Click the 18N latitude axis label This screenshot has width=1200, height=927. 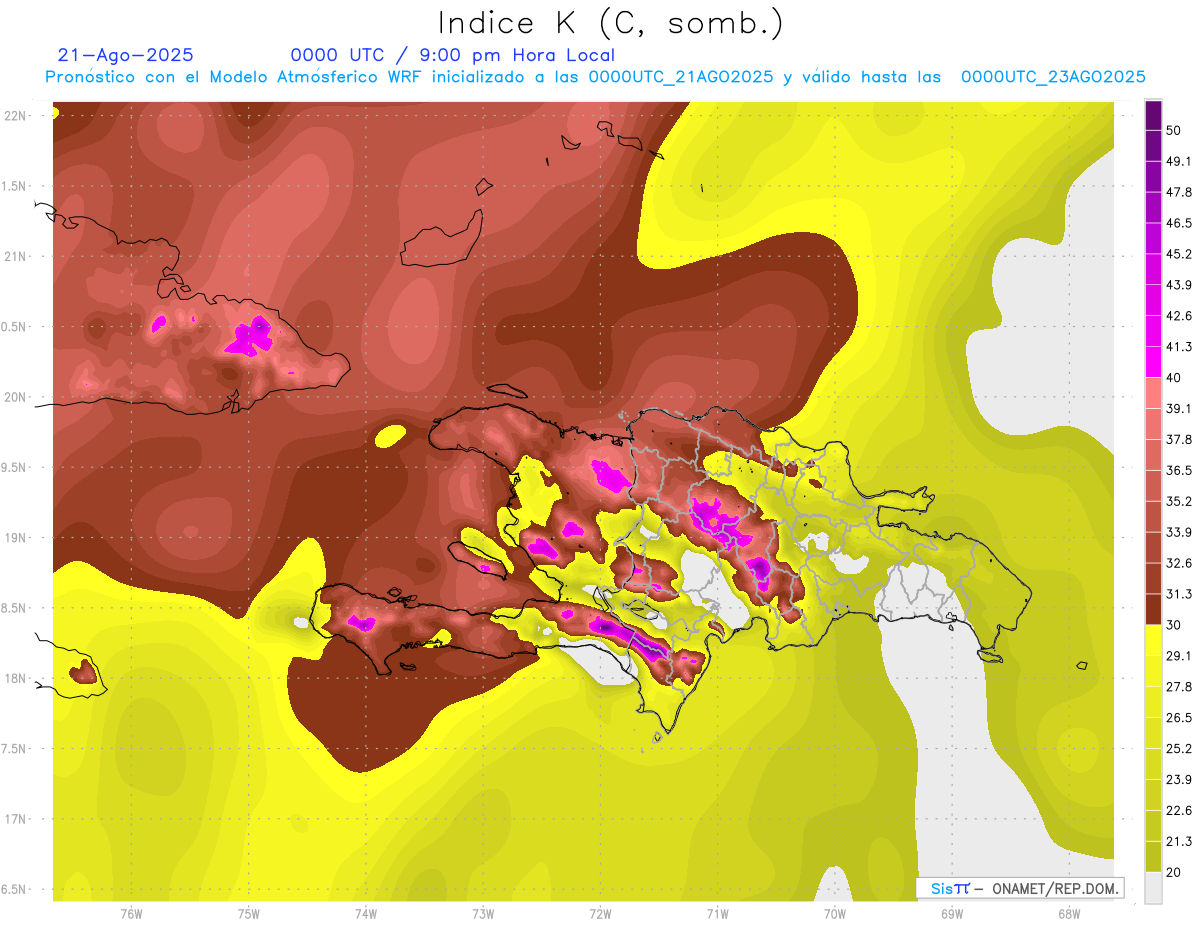pyautogui.click(x=15, y=679)
